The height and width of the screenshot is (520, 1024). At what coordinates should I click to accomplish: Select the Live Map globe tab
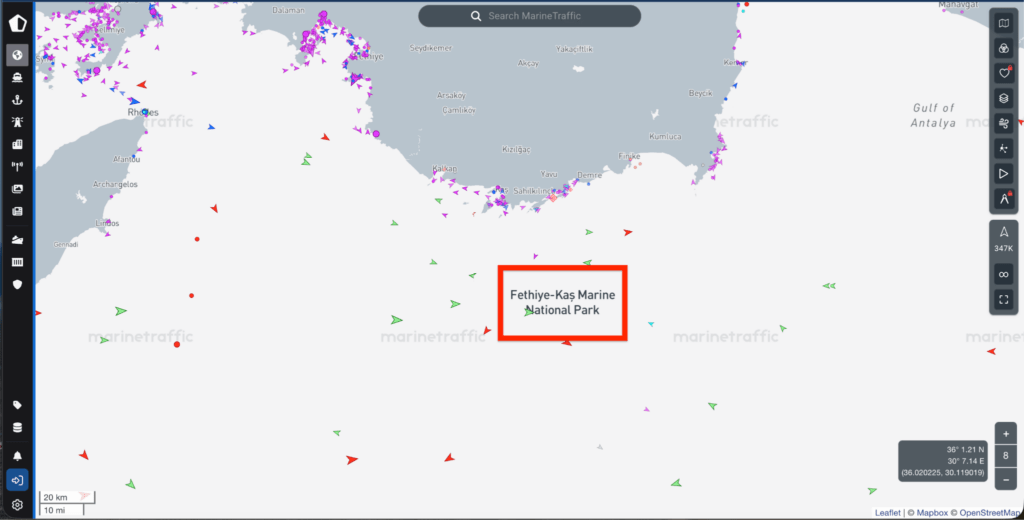pyautogui.click(x=17, y=55)
